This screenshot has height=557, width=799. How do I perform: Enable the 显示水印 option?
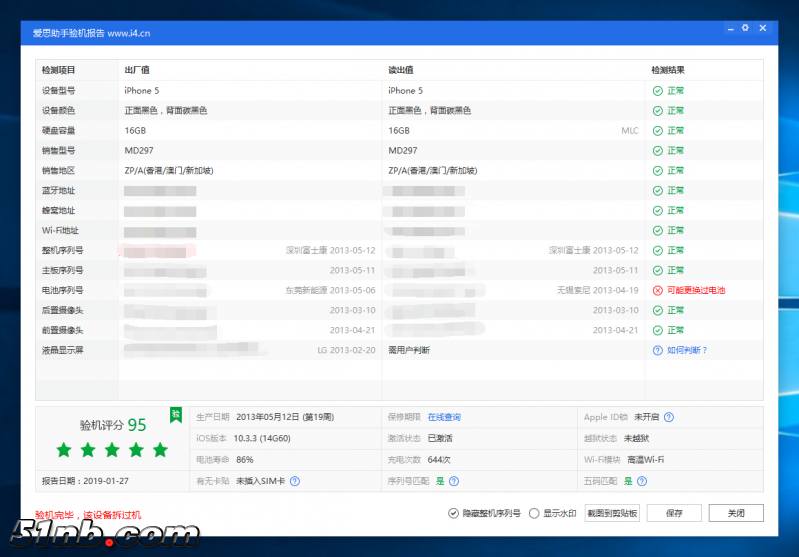point(534,513)
